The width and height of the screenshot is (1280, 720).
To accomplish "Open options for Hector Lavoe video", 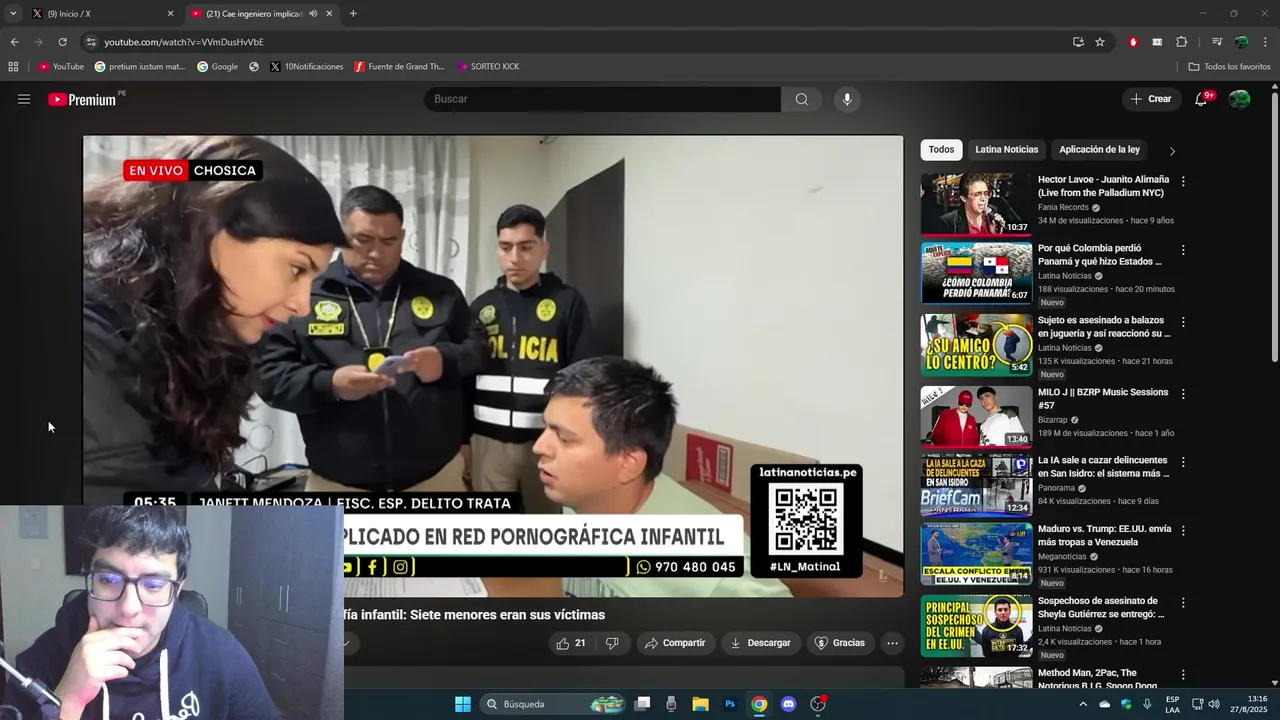I will (x=1183, y=182).
